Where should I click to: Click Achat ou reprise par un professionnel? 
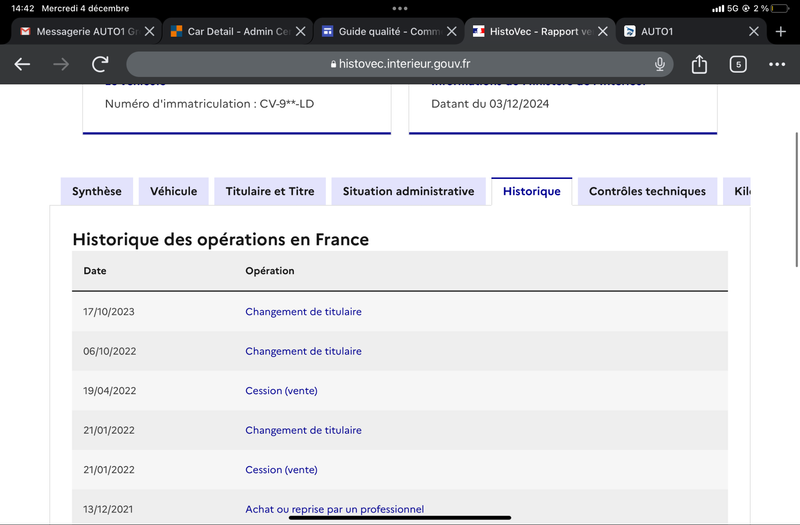(x=334, y=509)
